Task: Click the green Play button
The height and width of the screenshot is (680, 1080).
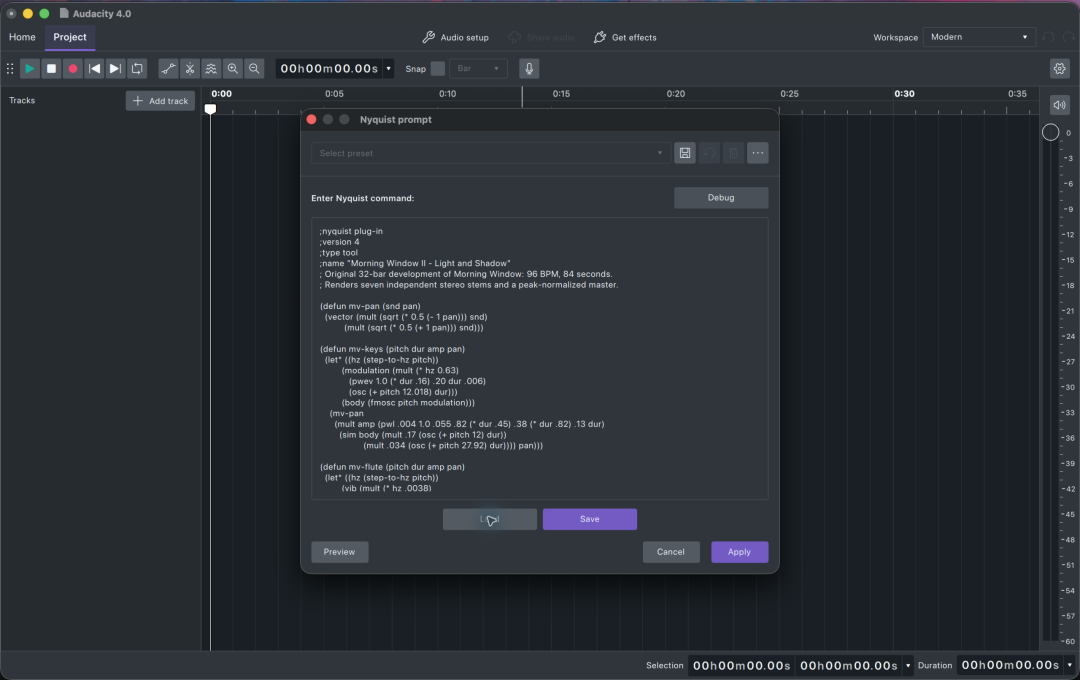Action: [x=30, y=68]
